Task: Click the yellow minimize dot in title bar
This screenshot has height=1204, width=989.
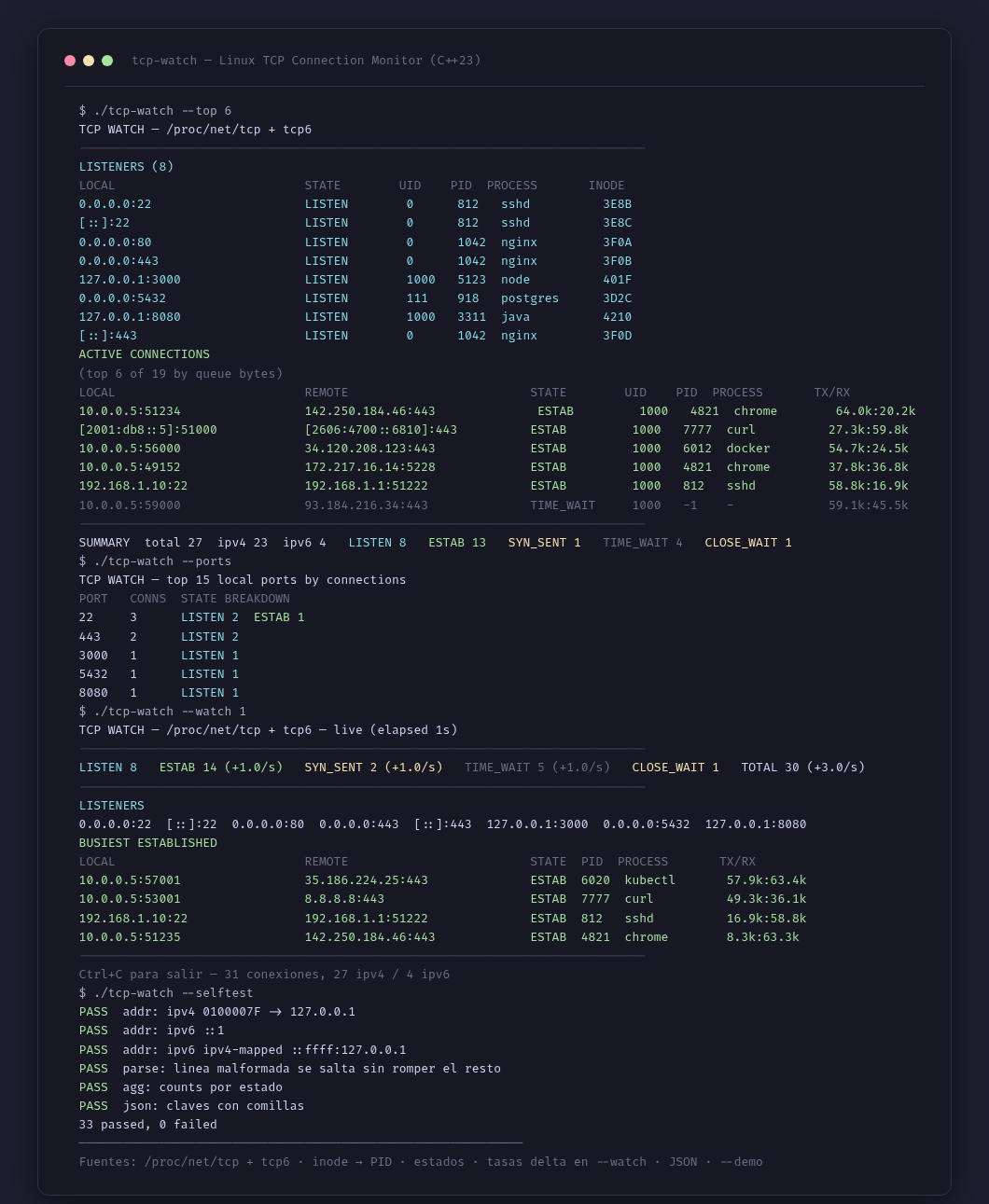Action: [x=89, y=61]
